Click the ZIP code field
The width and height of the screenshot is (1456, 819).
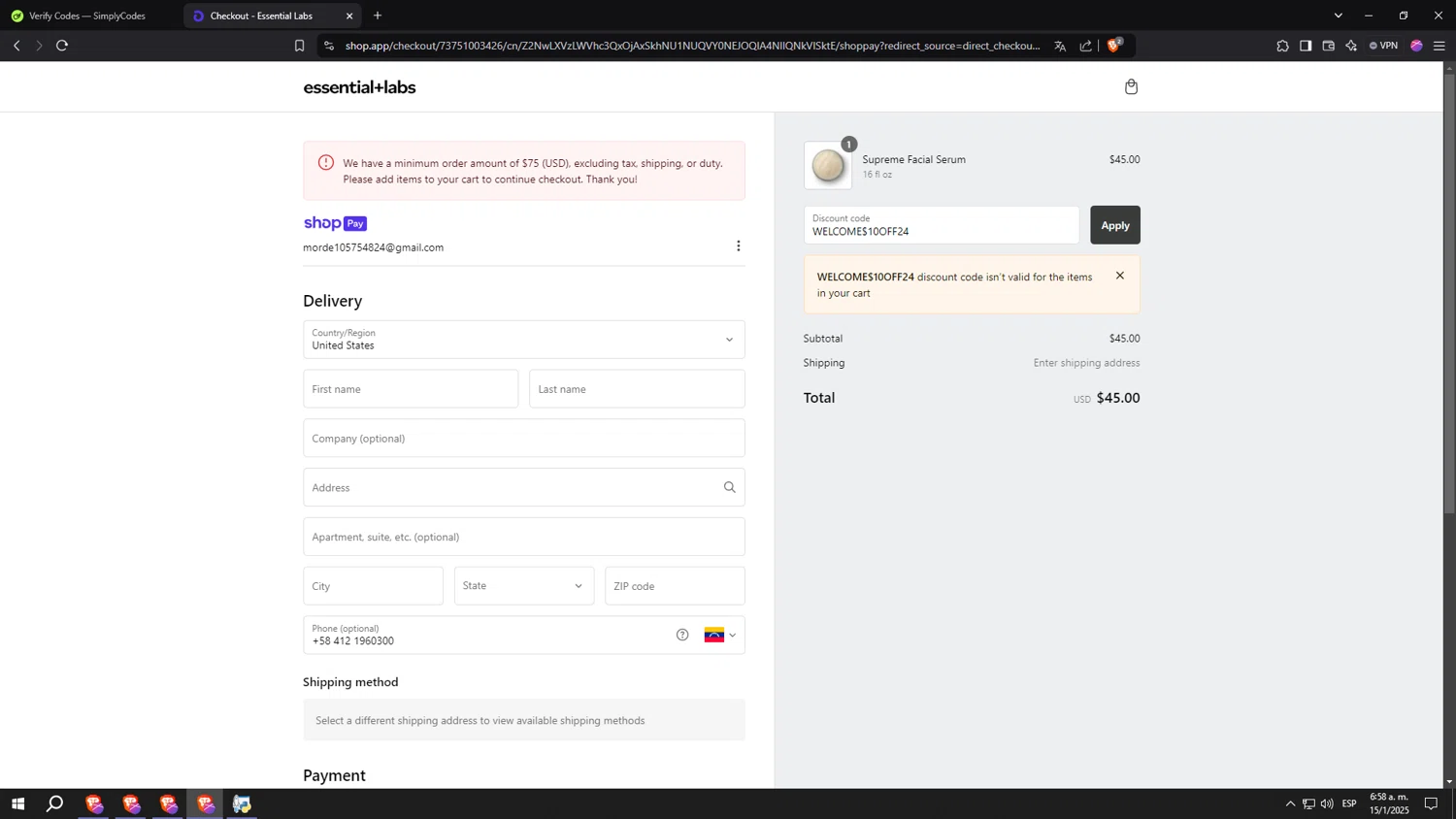[675, 586]
